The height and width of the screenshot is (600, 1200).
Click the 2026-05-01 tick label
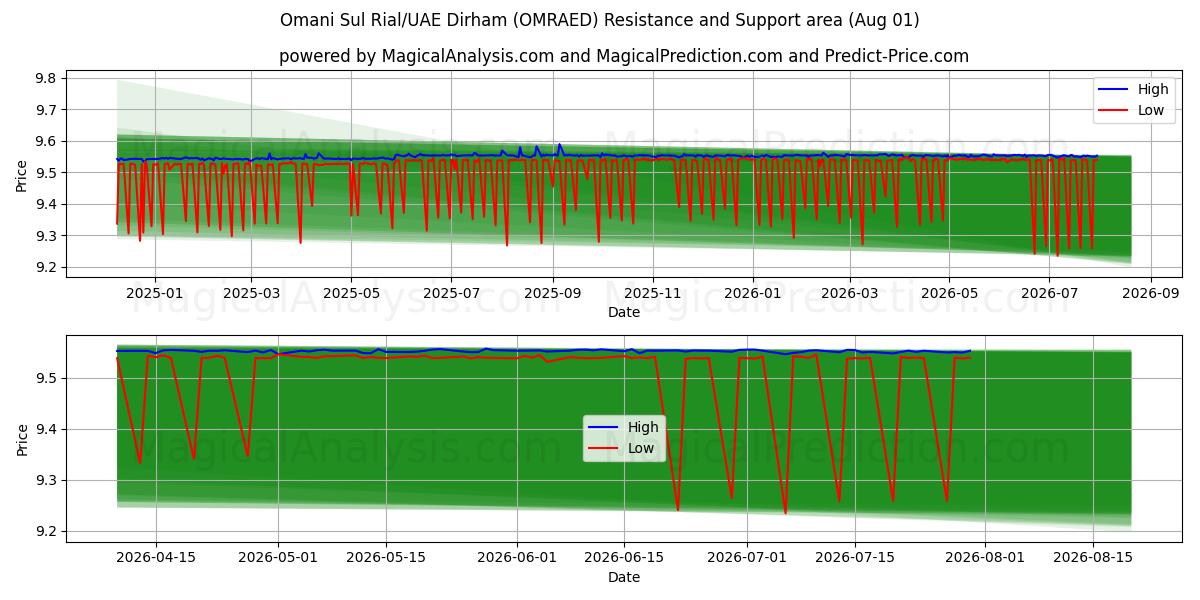click(280, 557)
